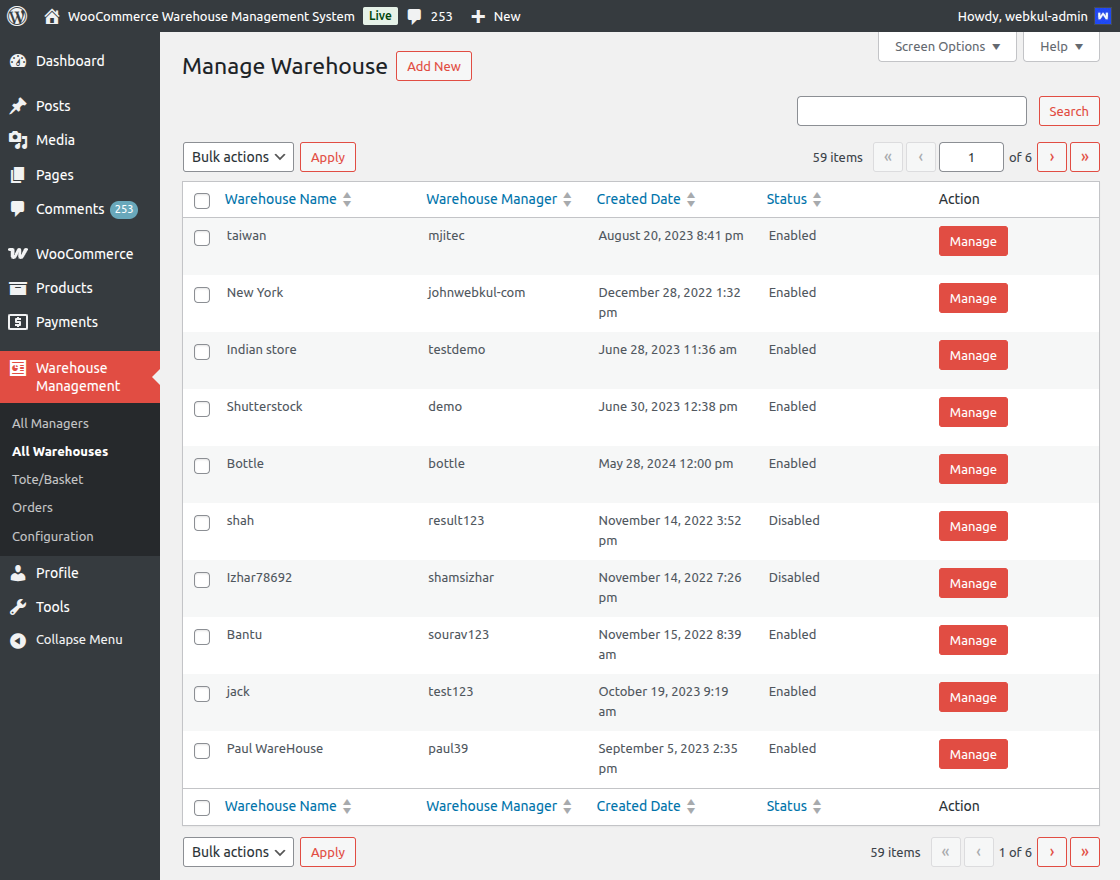The height and width of the screenshot is (880, 1120).
Task: Click the warehouse search input field
Action: 911,111
